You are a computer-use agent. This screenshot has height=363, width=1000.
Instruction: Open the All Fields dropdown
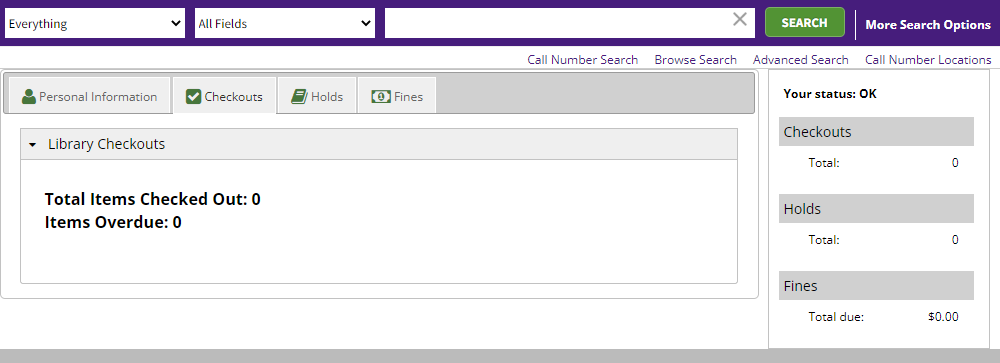pyautogui.click(x=284, y=23)
